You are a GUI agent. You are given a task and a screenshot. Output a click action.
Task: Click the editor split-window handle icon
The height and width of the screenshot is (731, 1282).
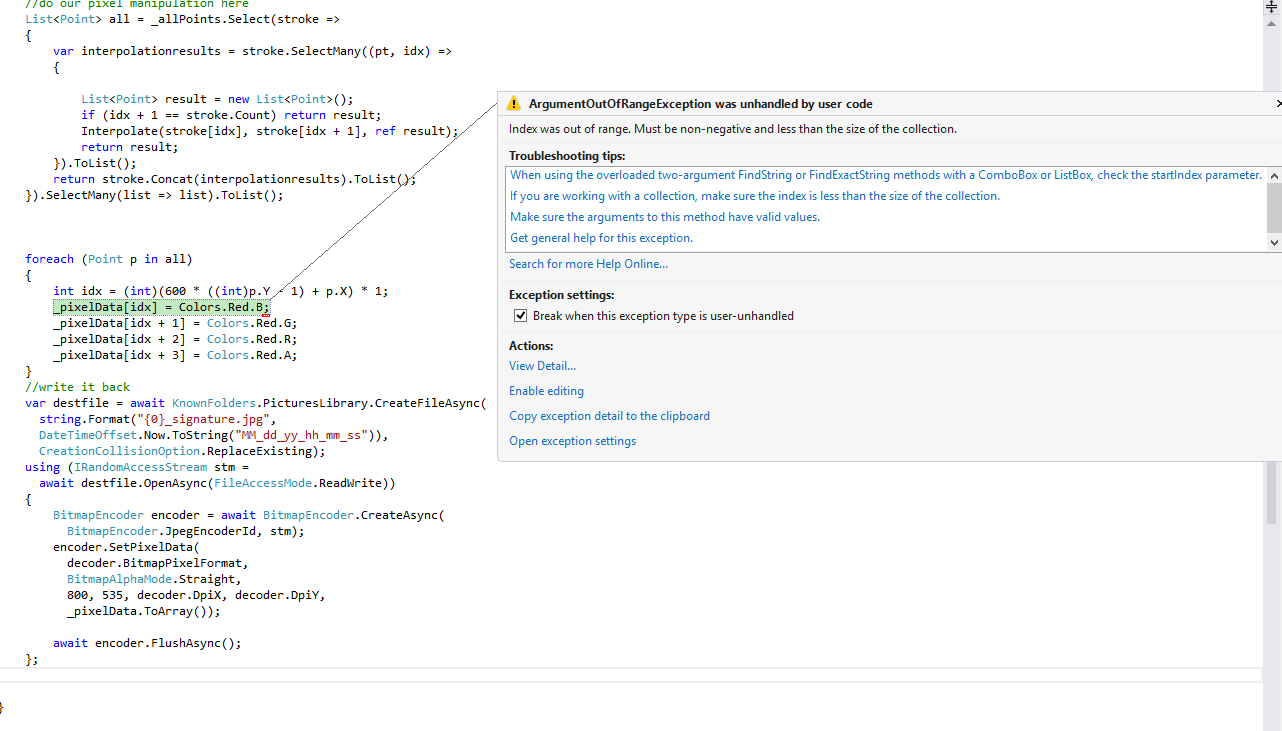coord(1272,6)
